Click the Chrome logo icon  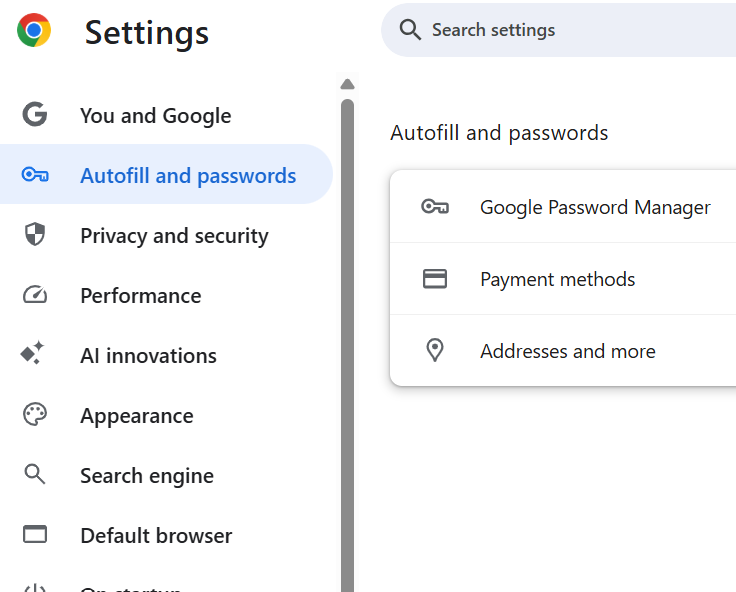click(34, 31)
